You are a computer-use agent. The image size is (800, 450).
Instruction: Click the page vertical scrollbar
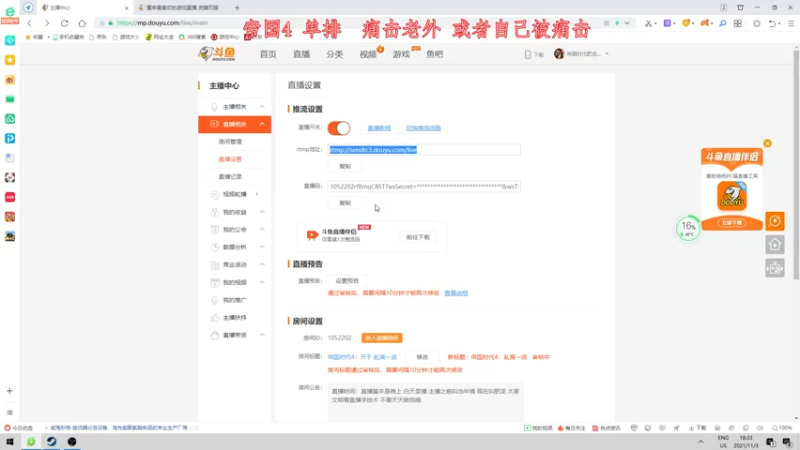(x=796, y=163)
